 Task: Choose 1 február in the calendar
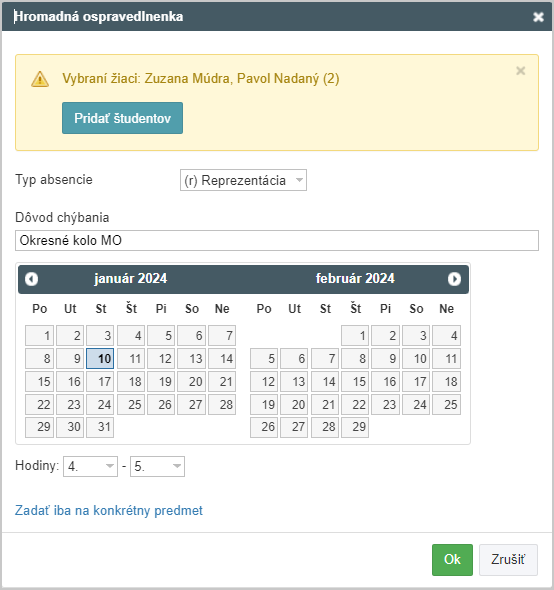(x=355, y=335)
